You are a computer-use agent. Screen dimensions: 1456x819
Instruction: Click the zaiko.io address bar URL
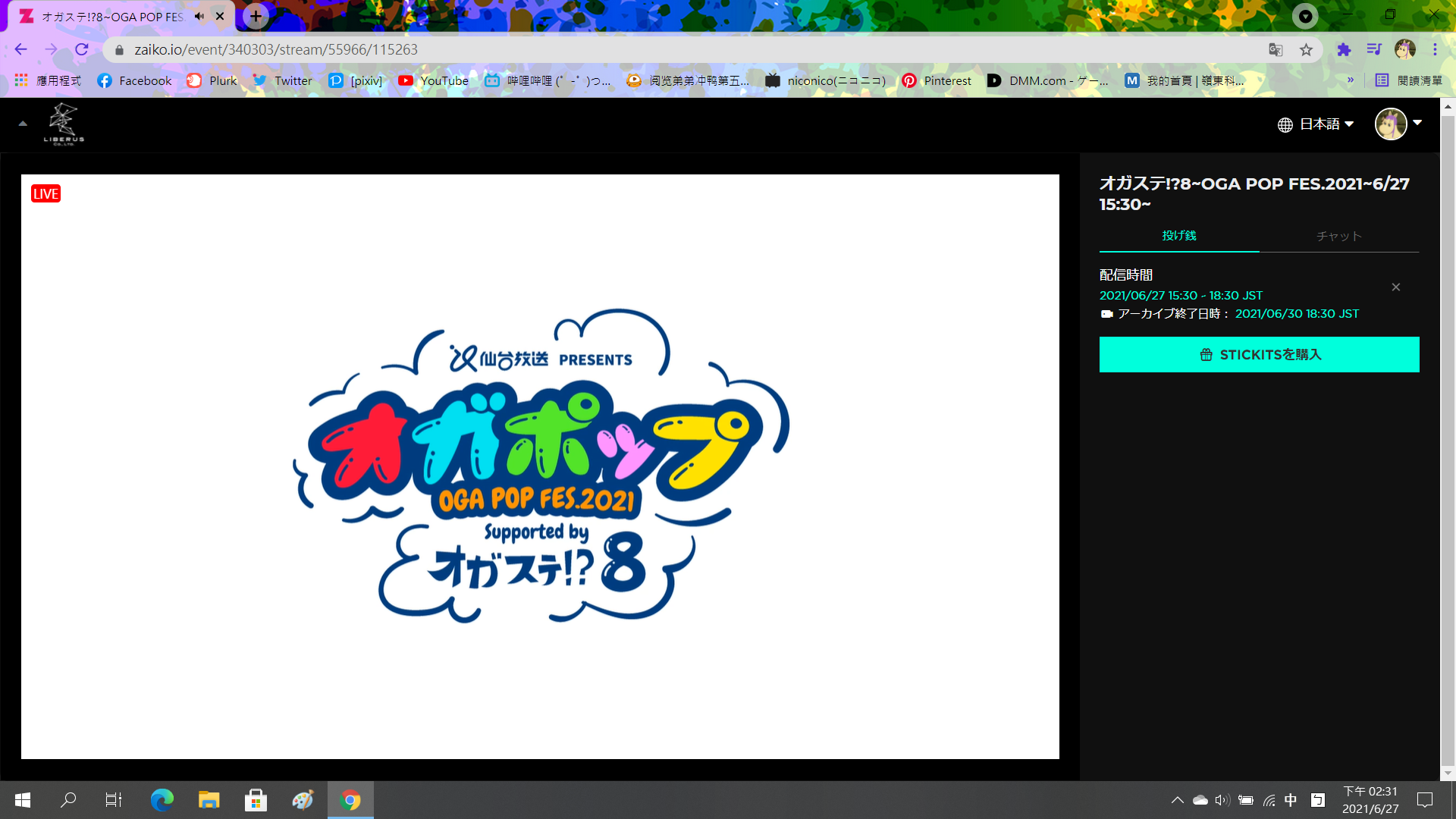coord(276,49)
